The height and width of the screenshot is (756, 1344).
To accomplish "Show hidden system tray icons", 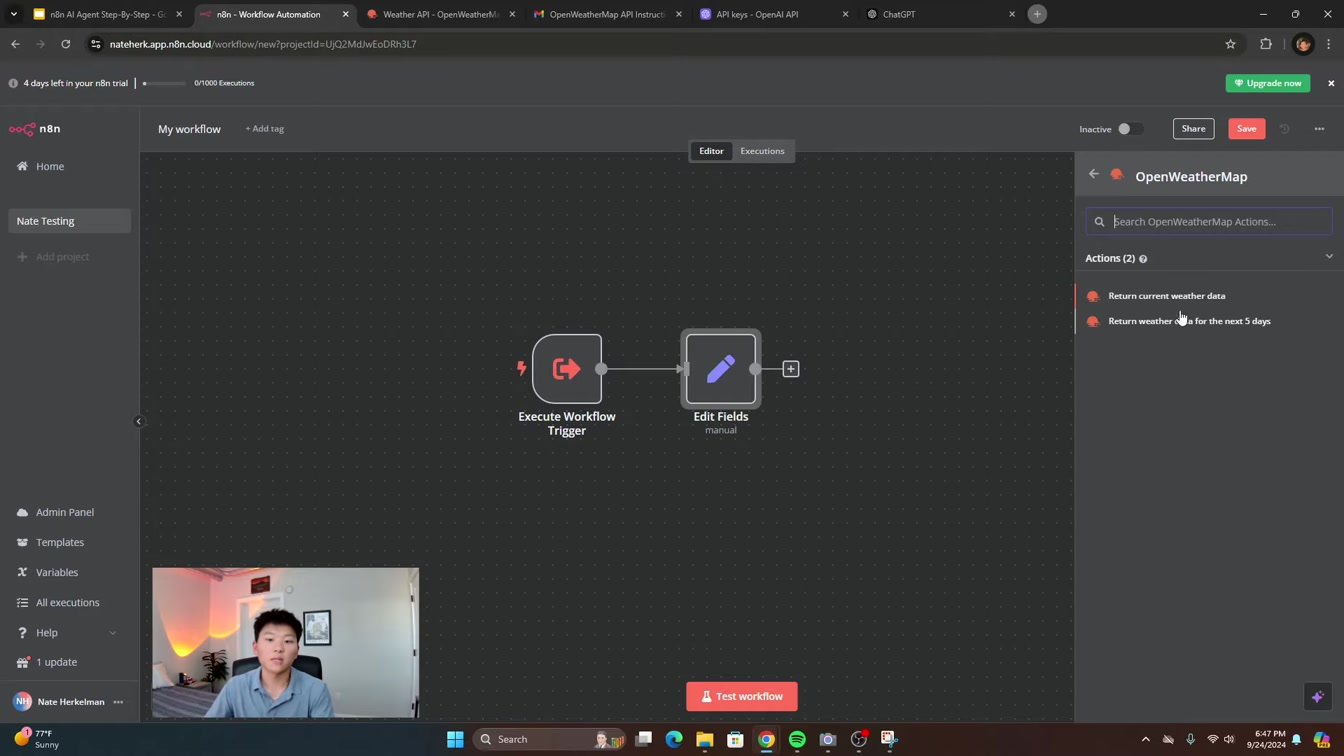I will 1145,739.
